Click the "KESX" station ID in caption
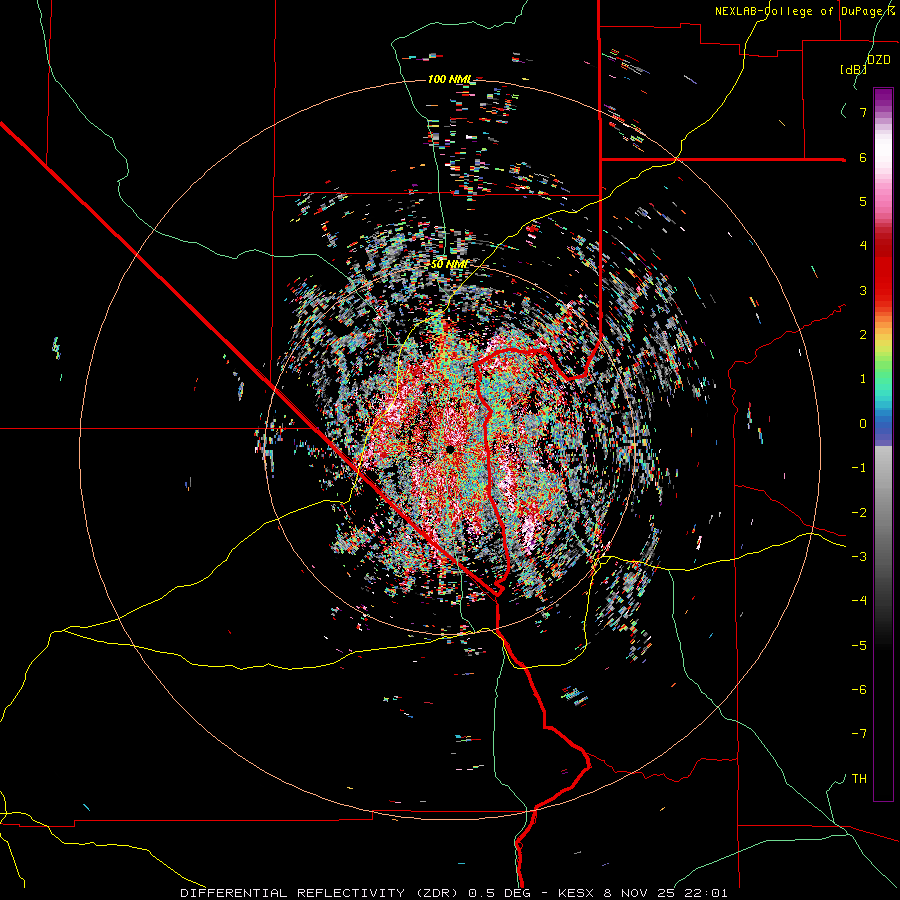Viewport: 900px width, 900px height. click(578, 893)
